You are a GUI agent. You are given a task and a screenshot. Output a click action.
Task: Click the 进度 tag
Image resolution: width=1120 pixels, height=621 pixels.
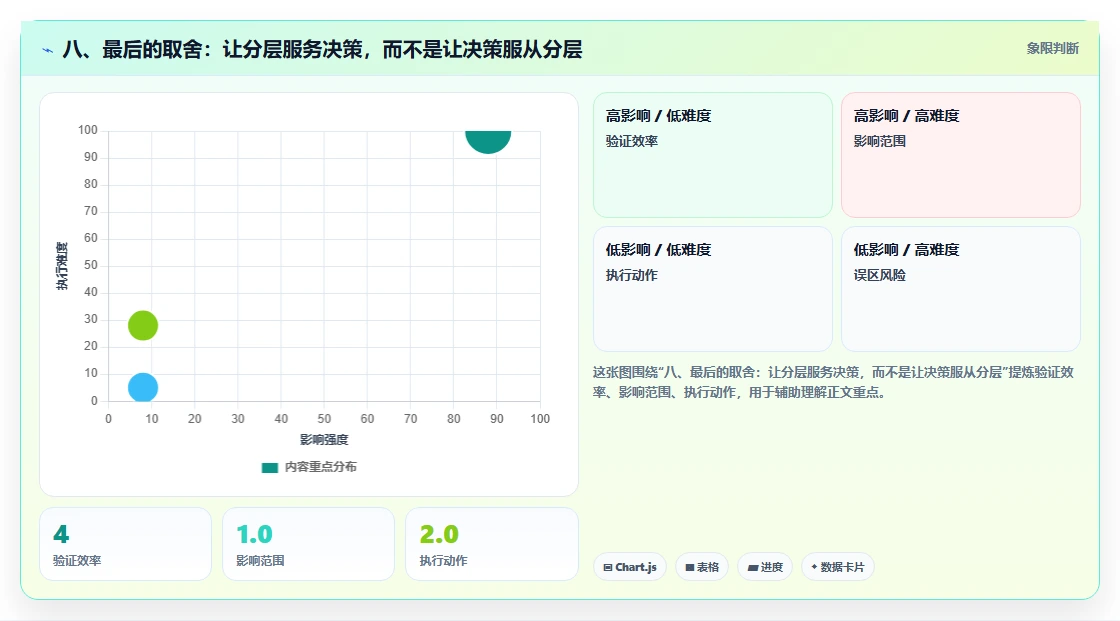[765, 567]
